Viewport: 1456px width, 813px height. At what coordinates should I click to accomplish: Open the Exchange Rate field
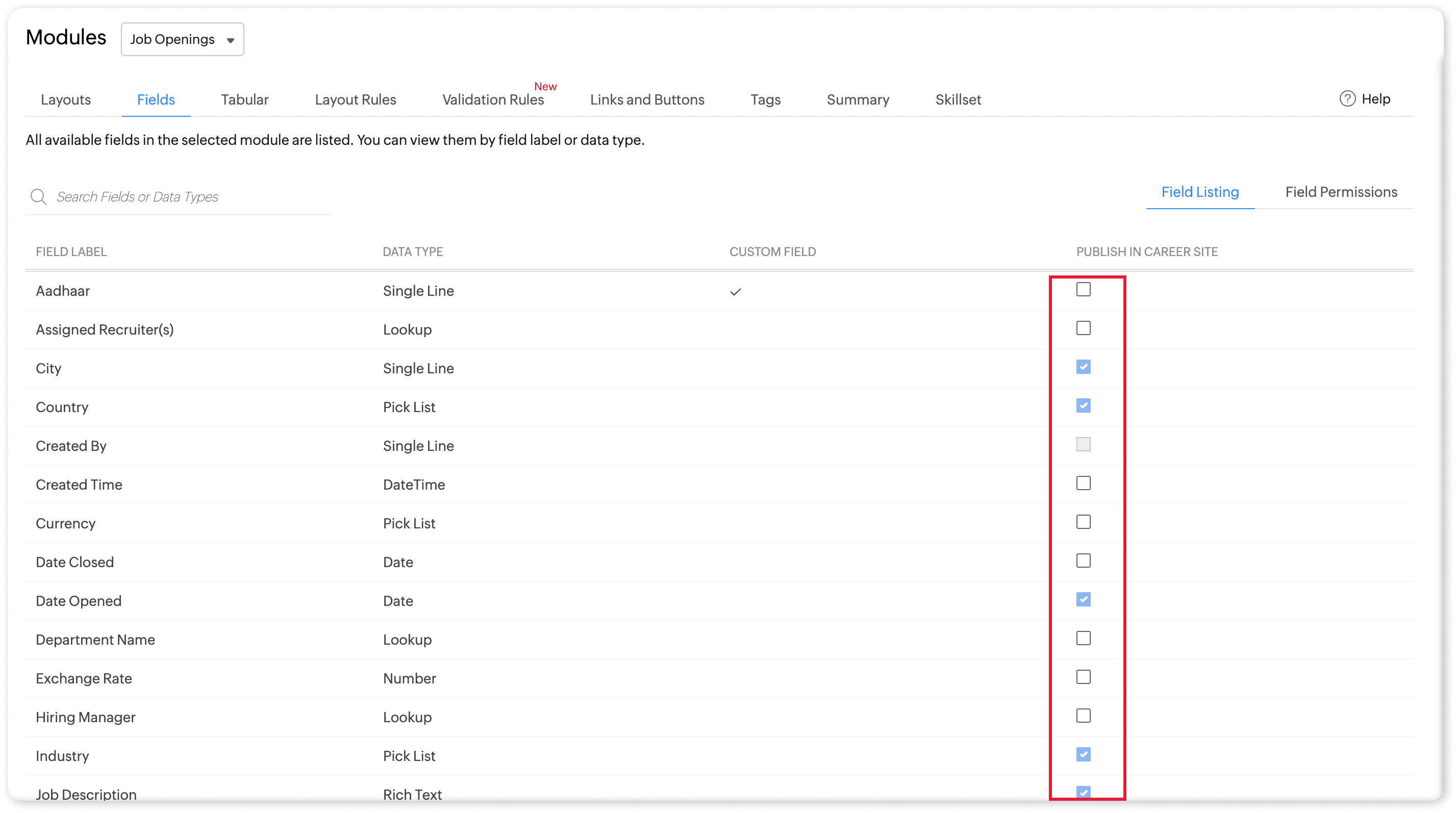point(84,678)
